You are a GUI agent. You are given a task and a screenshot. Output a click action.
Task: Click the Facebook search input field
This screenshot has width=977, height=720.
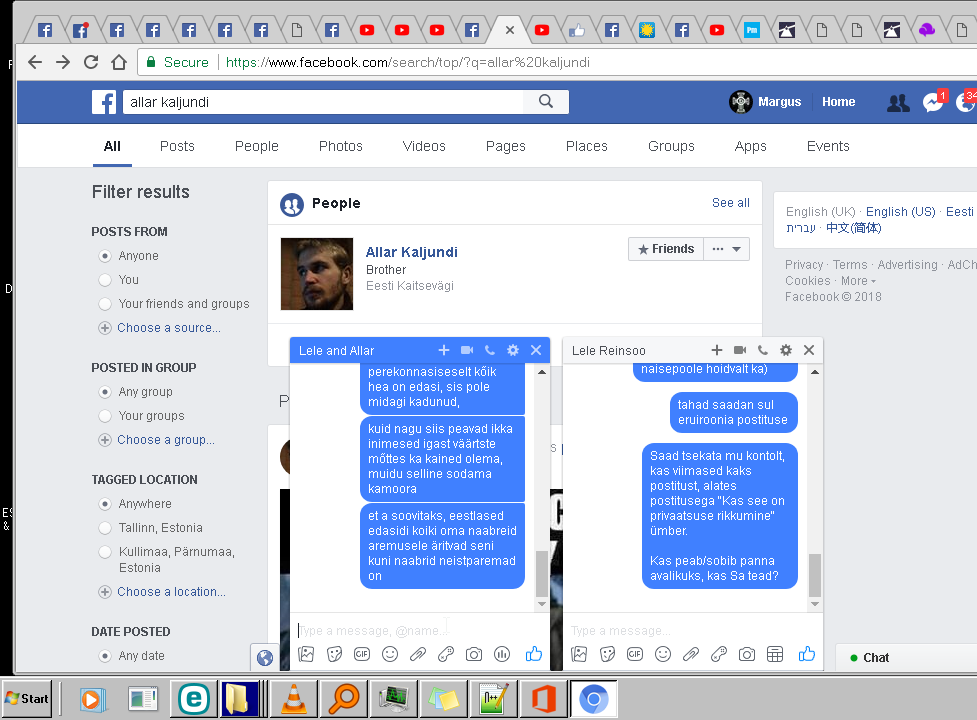(323, 102)
